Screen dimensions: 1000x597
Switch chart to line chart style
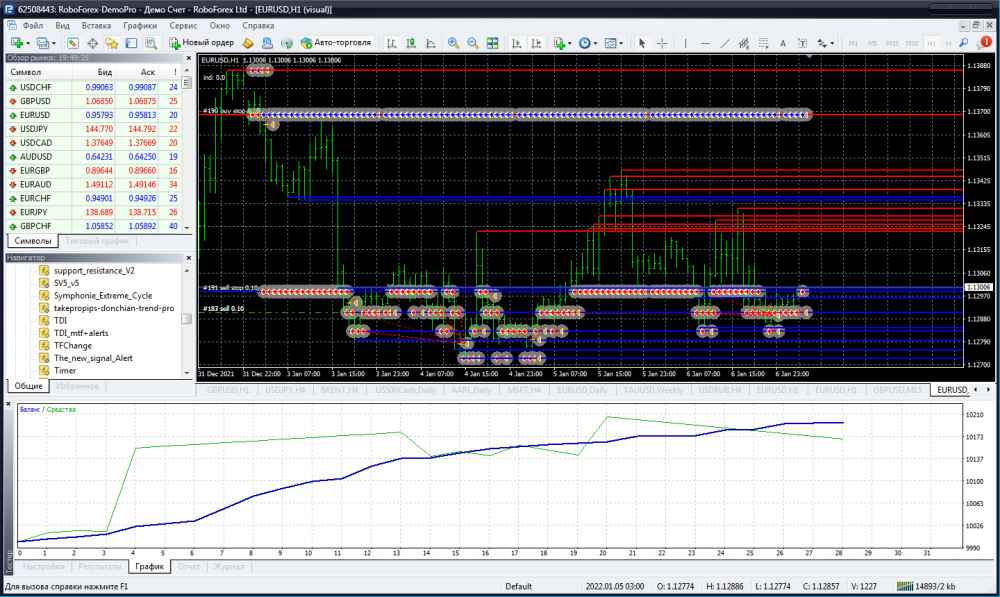431,43
